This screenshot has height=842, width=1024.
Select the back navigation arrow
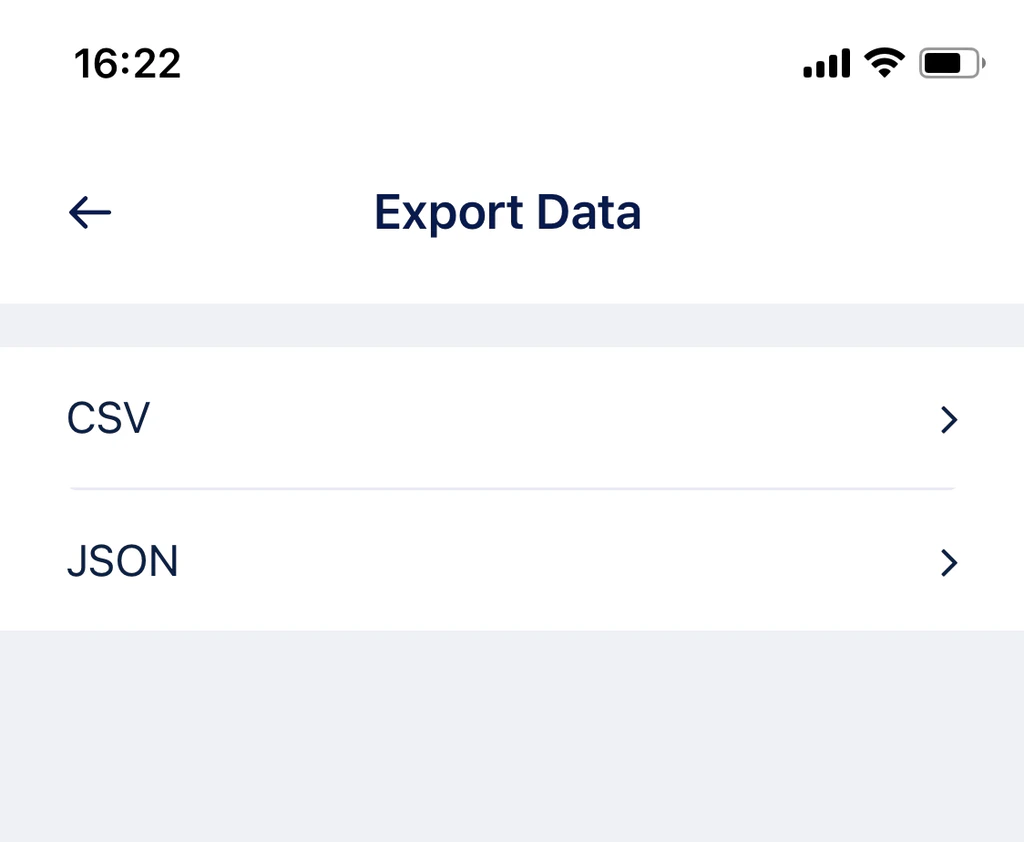[x=89, y=212]
